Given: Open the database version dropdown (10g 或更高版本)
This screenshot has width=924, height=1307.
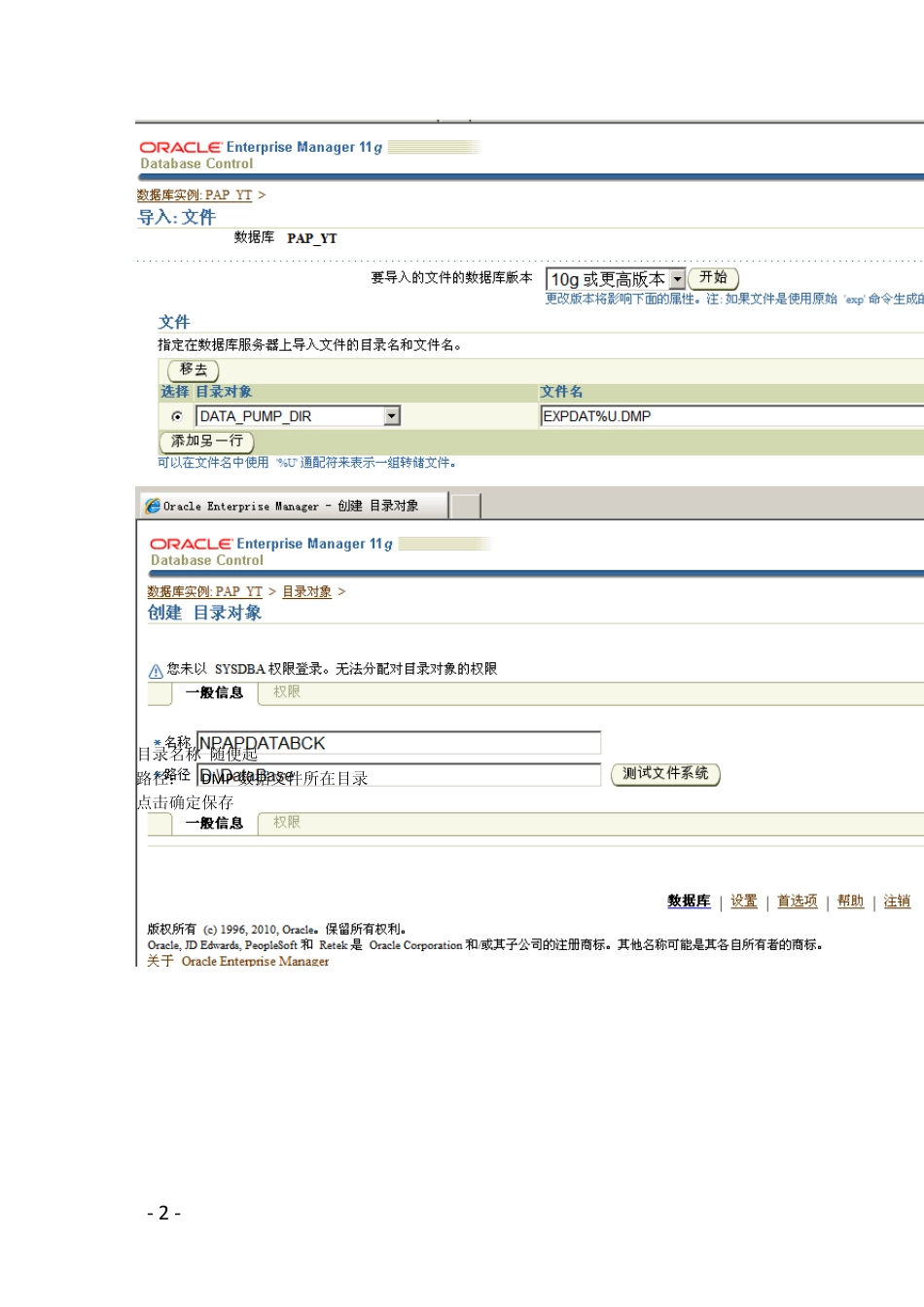Looking at the screenshot, I should [x=616, y=279].
